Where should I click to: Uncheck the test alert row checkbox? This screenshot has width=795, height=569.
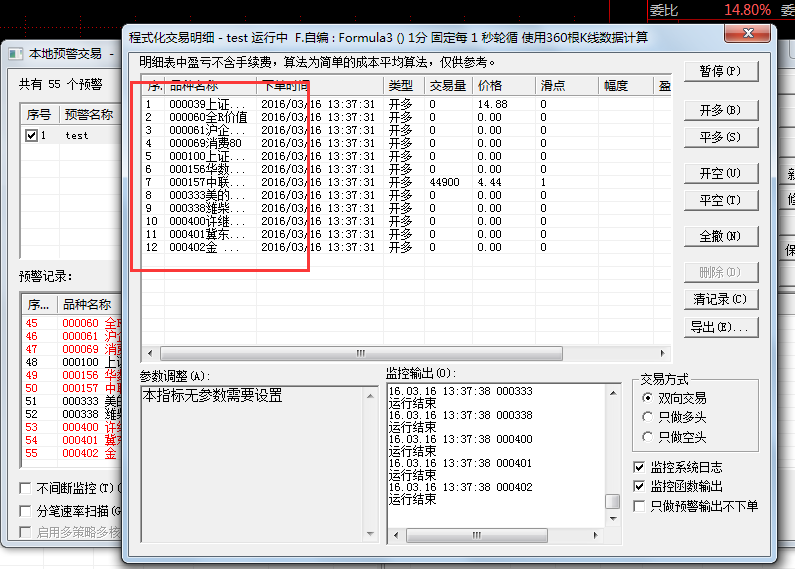pos(33,135)
